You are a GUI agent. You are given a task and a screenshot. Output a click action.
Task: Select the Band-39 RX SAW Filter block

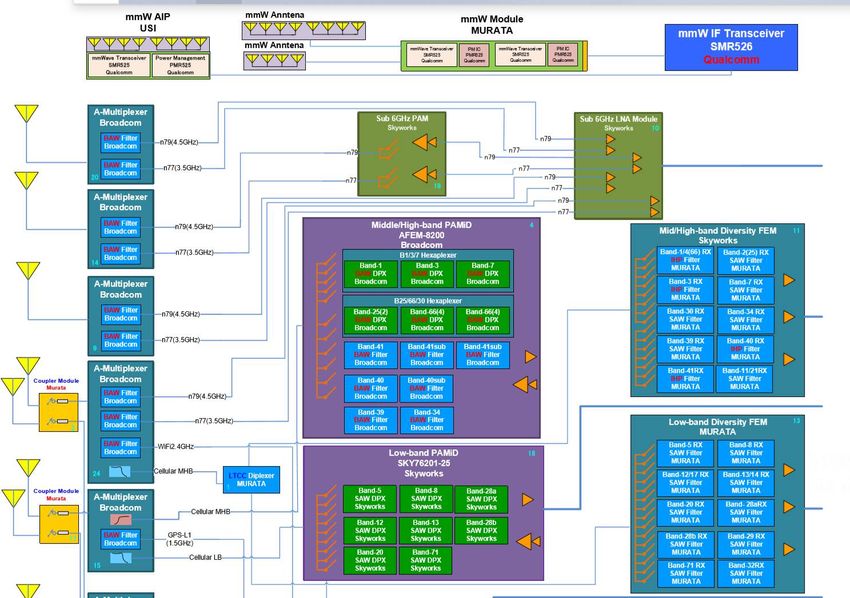686,349
